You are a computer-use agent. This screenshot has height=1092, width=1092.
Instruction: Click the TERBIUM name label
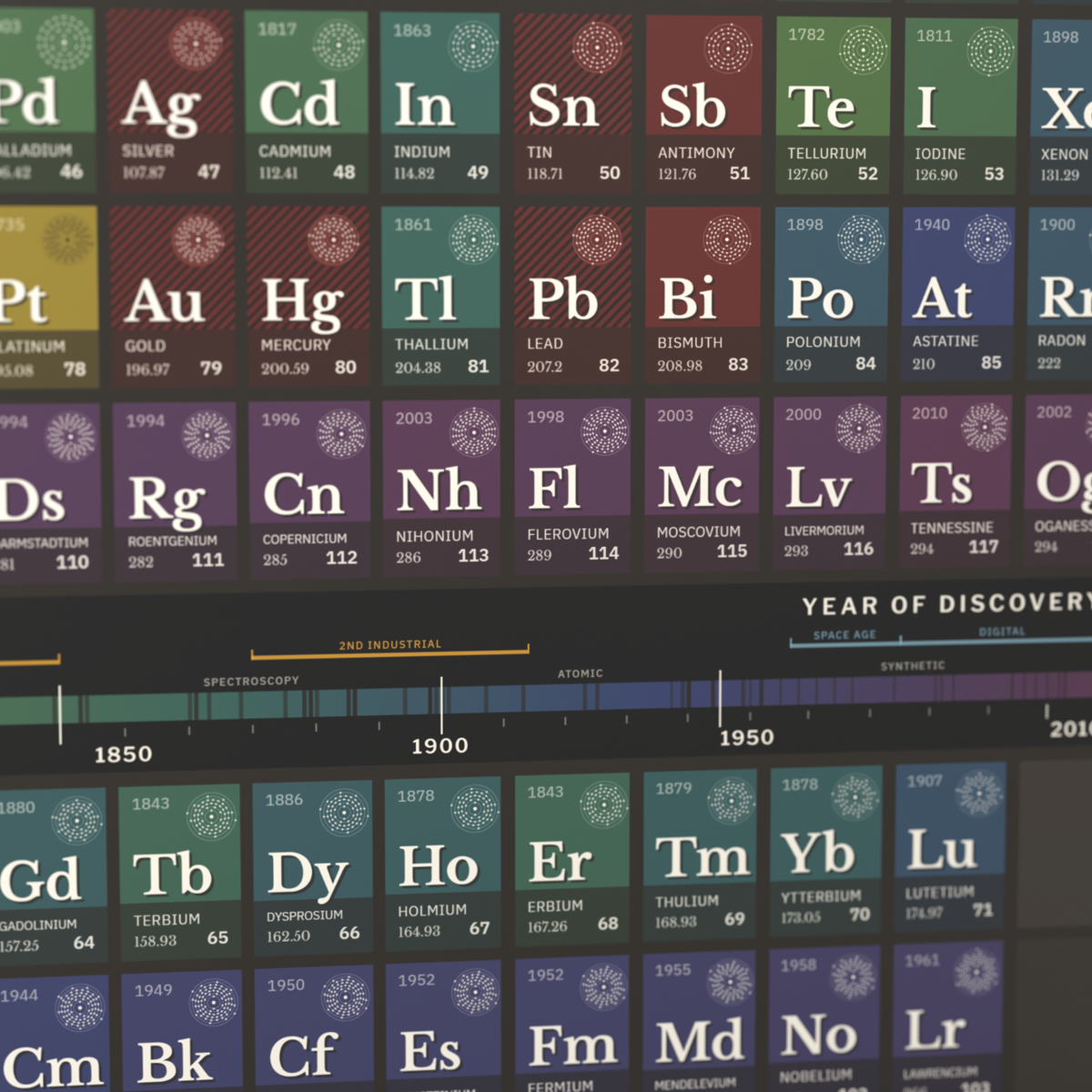click(x=167, y=920)
